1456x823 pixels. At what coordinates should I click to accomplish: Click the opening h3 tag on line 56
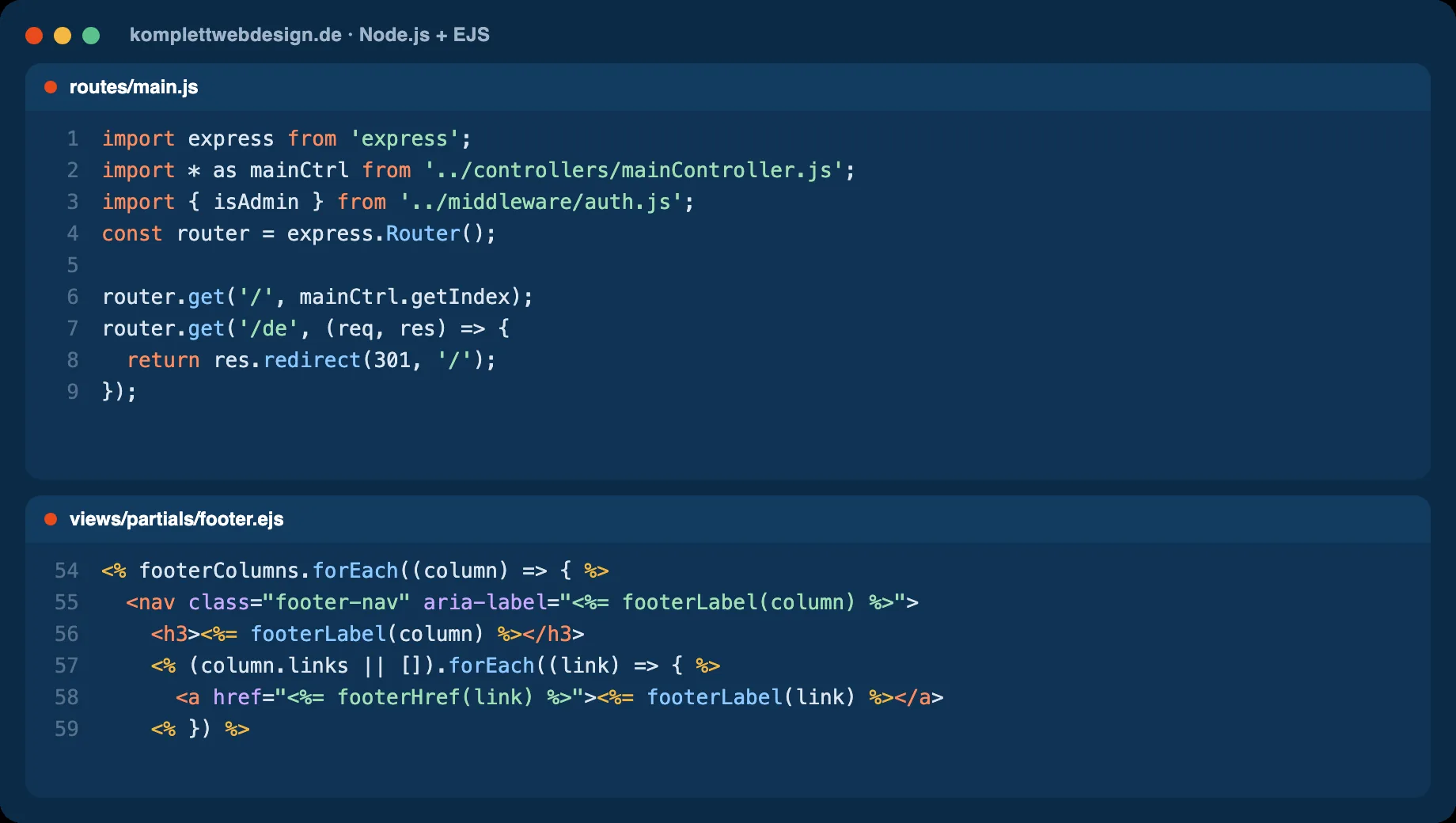176,634
